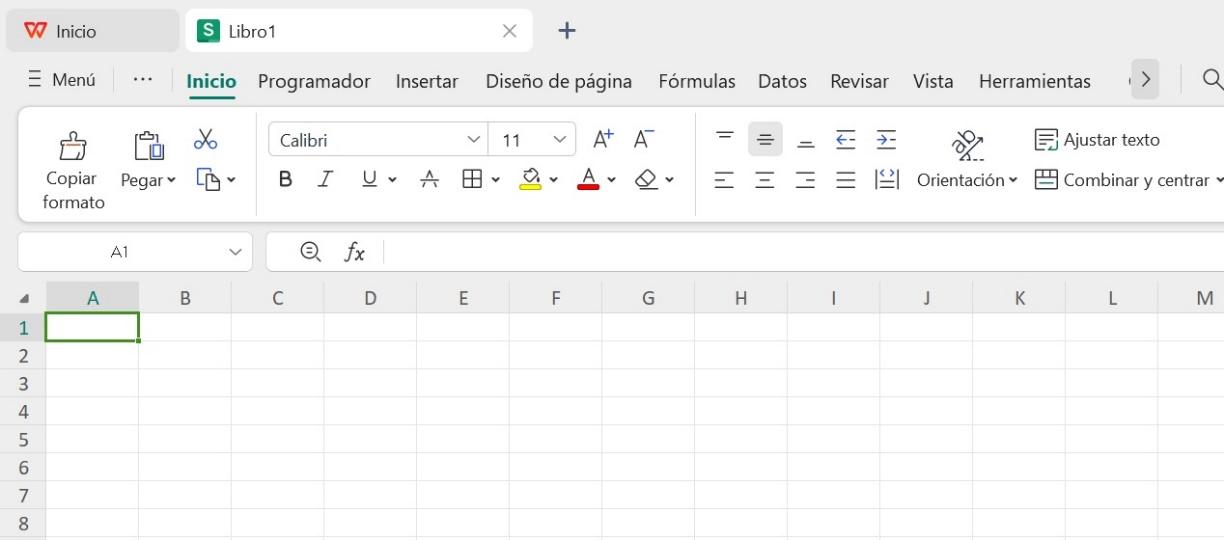Image resolution: width=1224 pixels, height=540 pixels.
Task: Open font color dropdown arrow
Action: 611,181
